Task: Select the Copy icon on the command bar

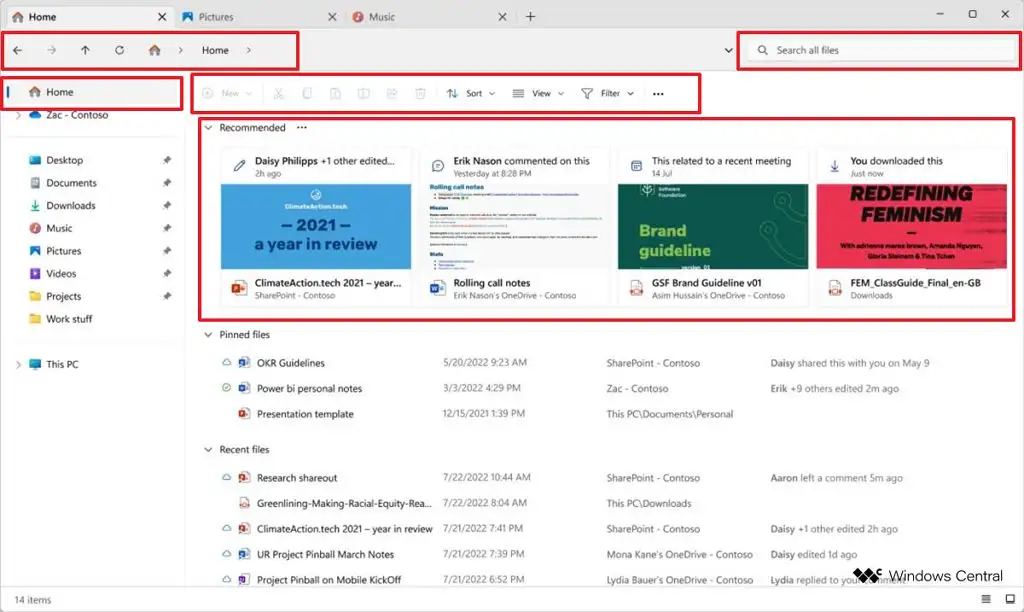Action: [307, 93]
